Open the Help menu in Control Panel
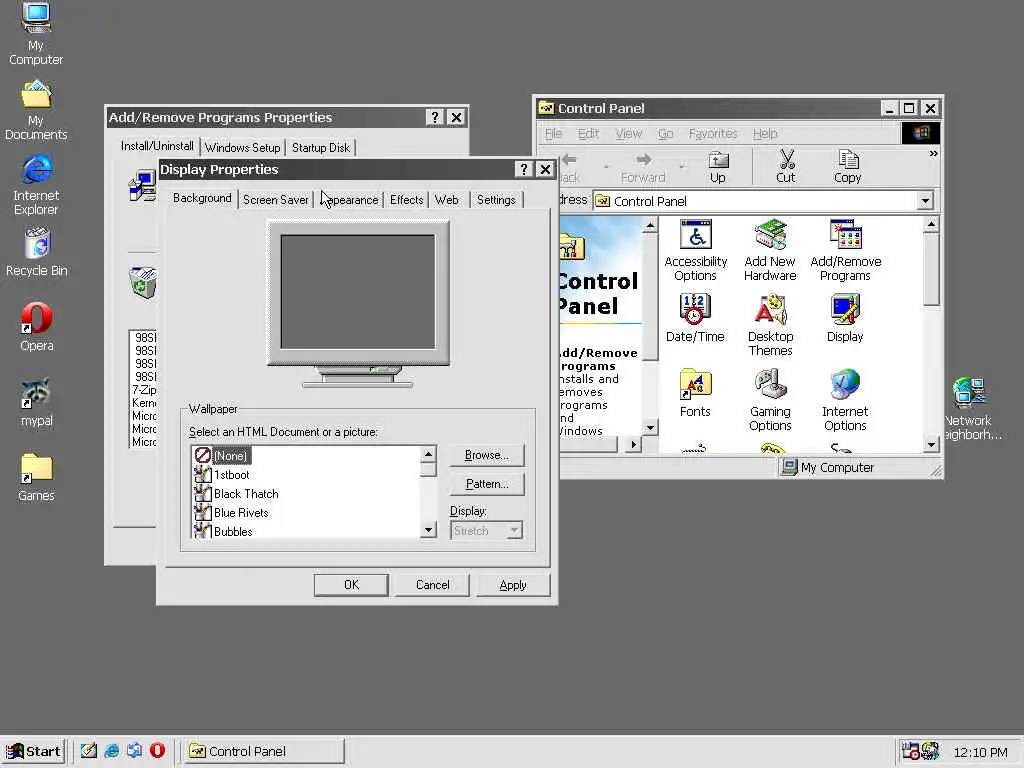 click(765, 133)
